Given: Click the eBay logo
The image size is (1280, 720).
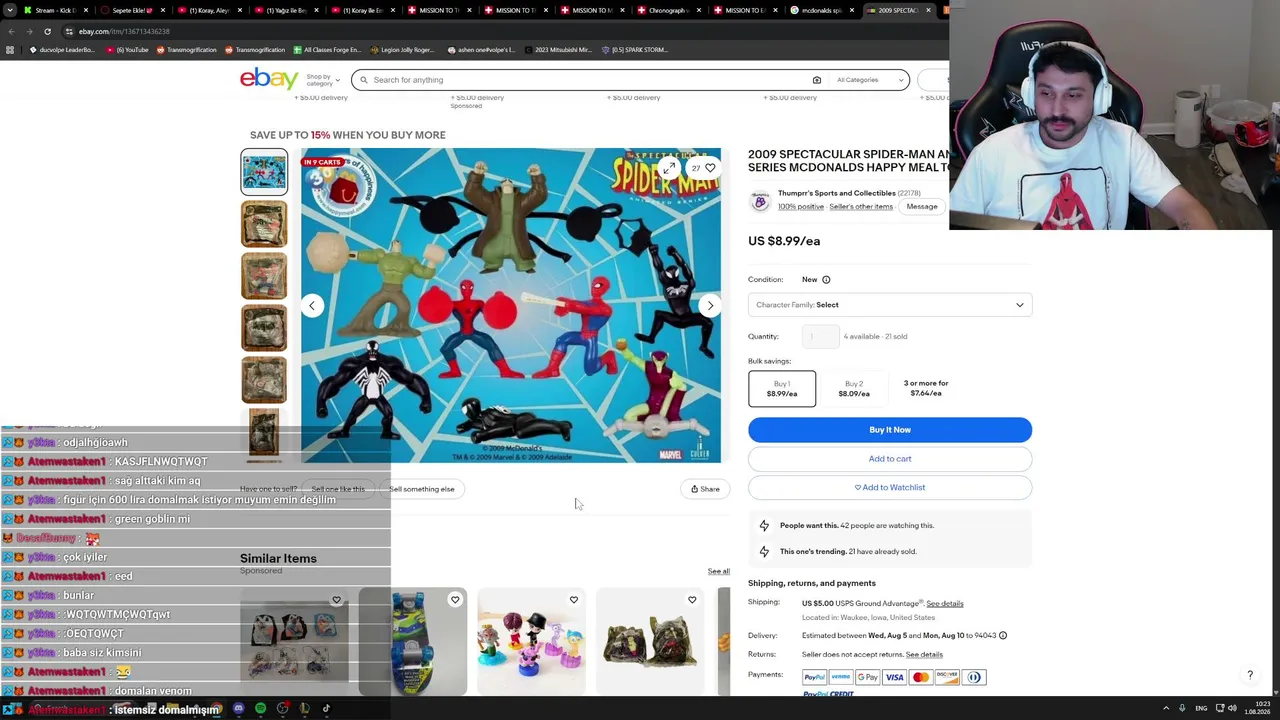Looking at the screenshot, I should [269, 79].
